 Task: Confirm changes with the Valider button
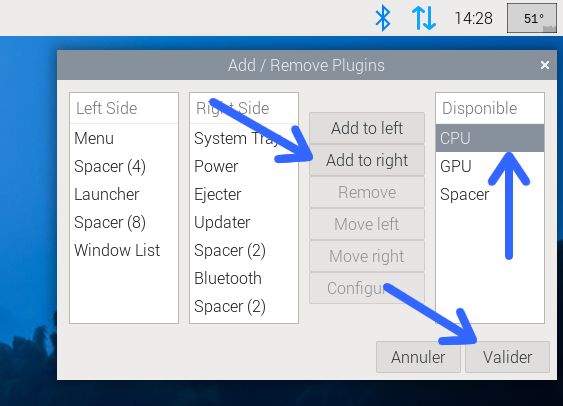coord(507,357)
